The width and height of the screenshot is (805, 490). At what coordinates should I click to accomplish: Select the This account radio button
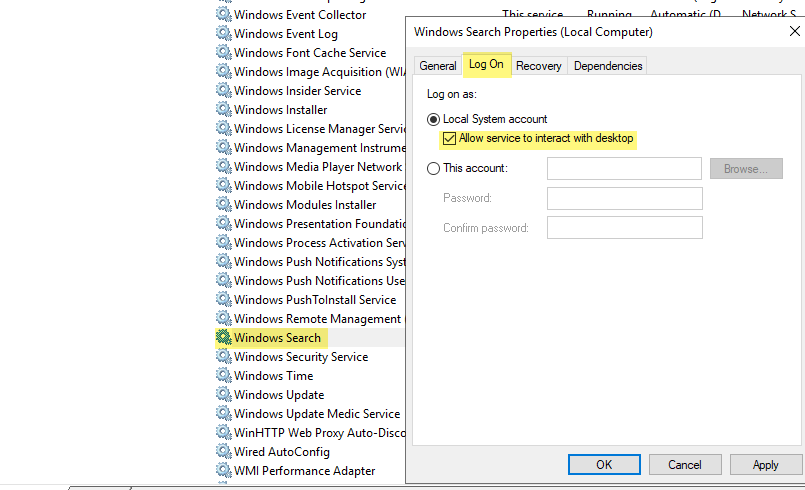433,168
